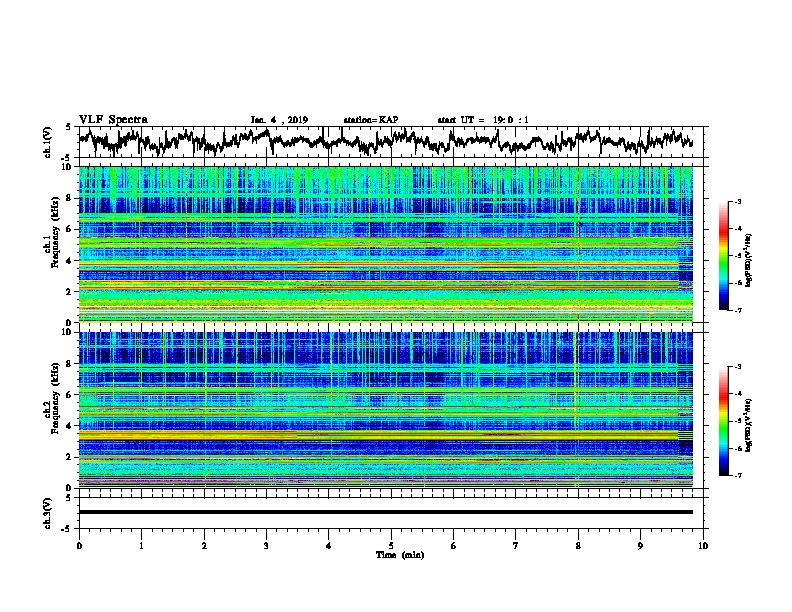792x612 pixels.
Task: Click the "-3" label on ch.1 colorbar
Action: pos(738,202)
